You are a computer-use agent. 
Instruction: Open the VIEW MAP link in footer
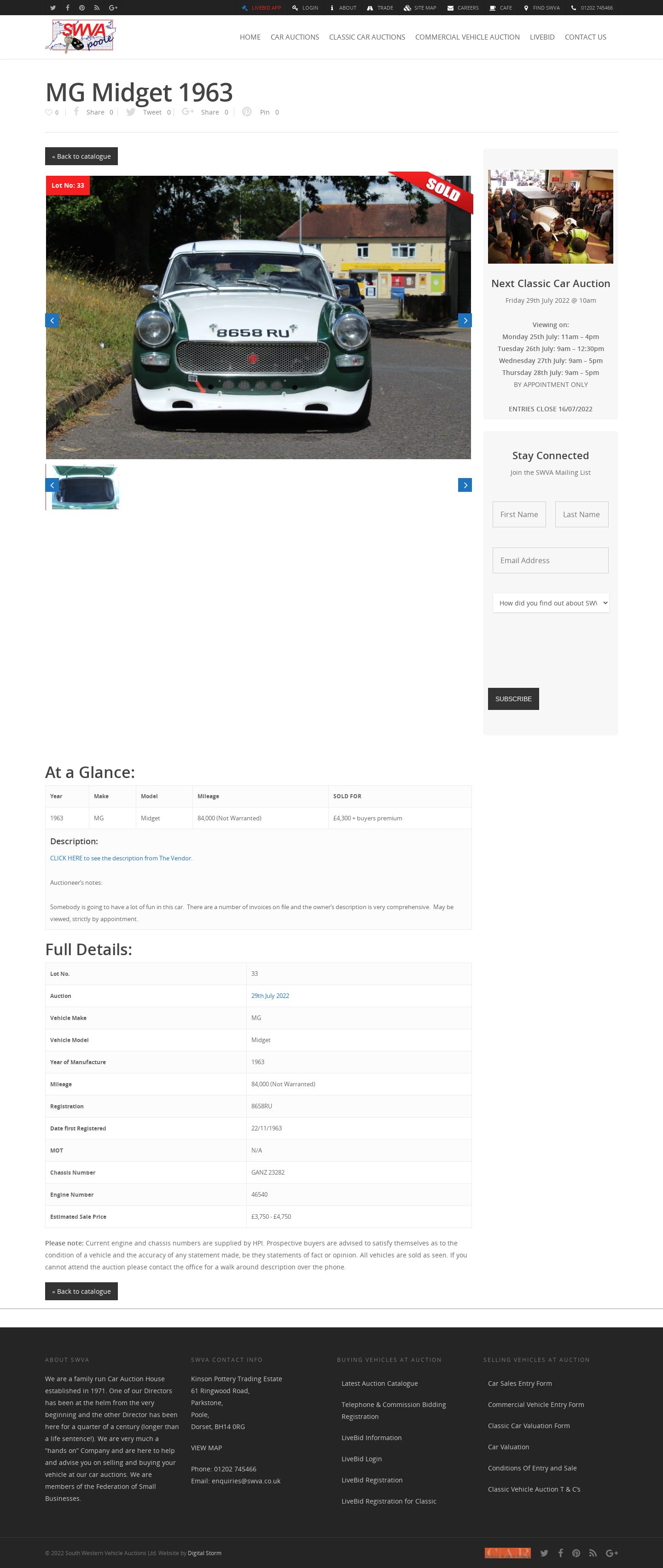[x=207, y=1448]
